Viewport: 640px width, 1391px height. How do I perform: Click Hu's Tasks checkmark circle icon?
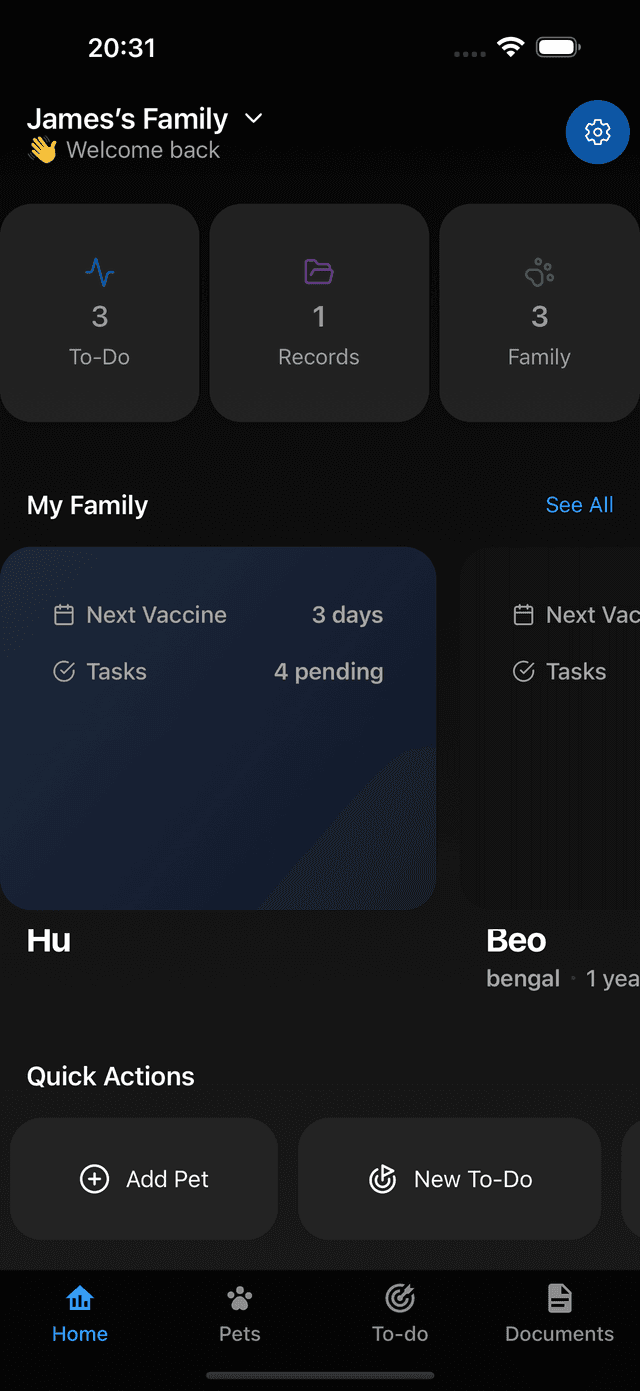pyautogui.click(x=64, y=672)
